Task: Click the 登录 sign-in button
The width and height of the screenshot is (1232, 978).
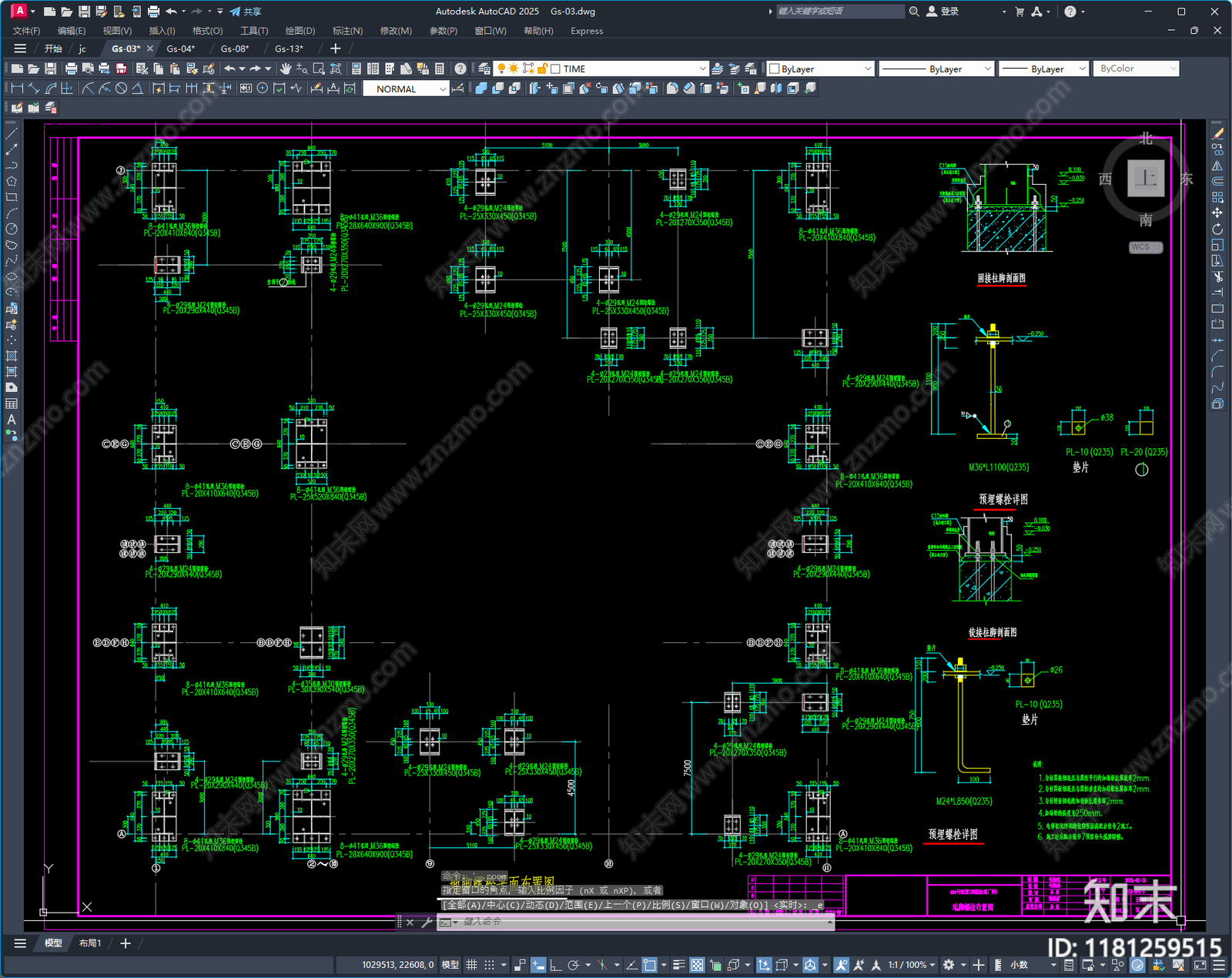Action: pos(942,12)
